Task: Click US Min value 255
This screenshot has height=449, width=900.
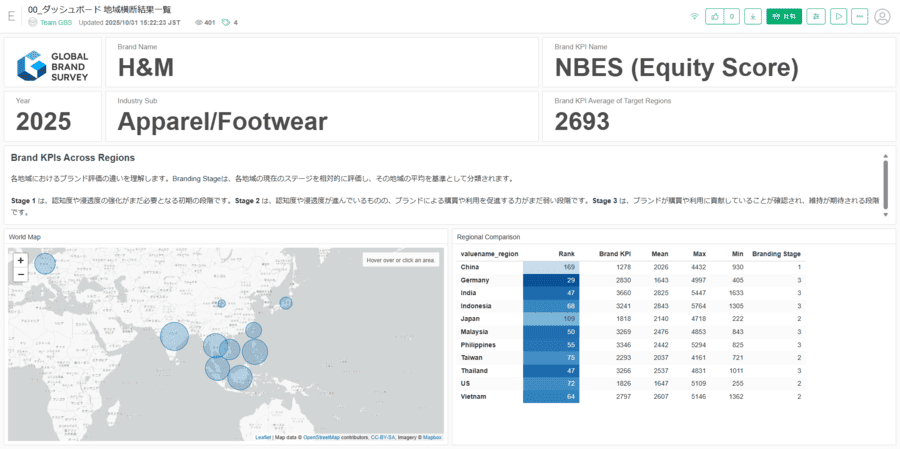Action: [x=738, y=383]
